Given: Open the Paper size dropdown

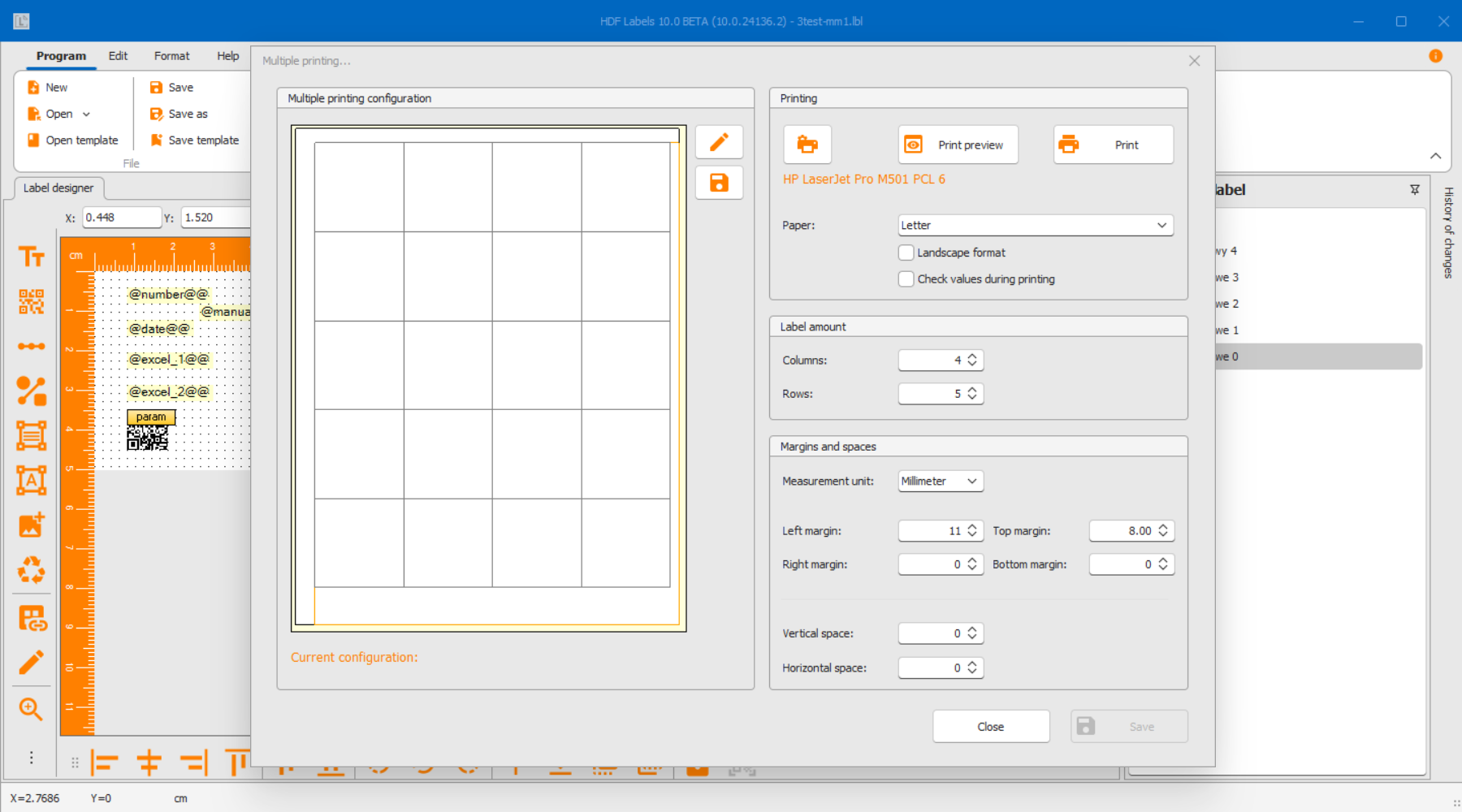Looking at the screenshot, I should coord(1035,226).
